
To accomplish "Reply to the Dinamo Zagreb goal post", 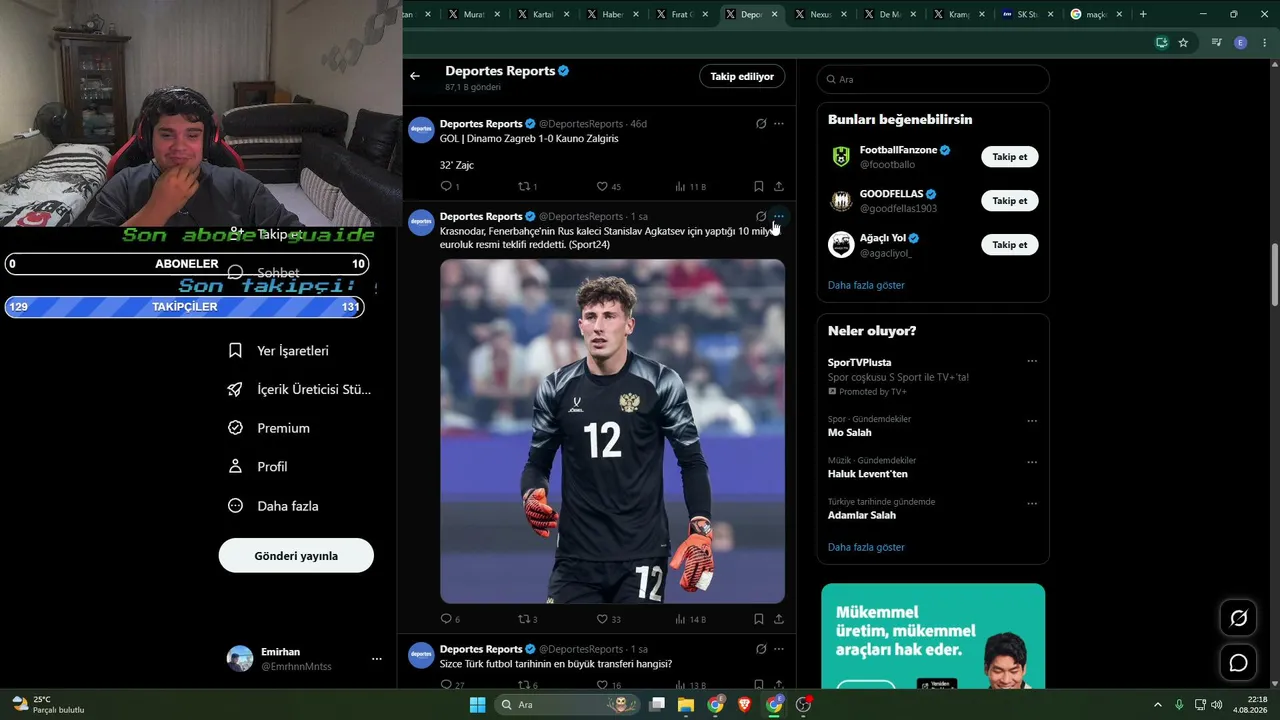I will point(446,186).
